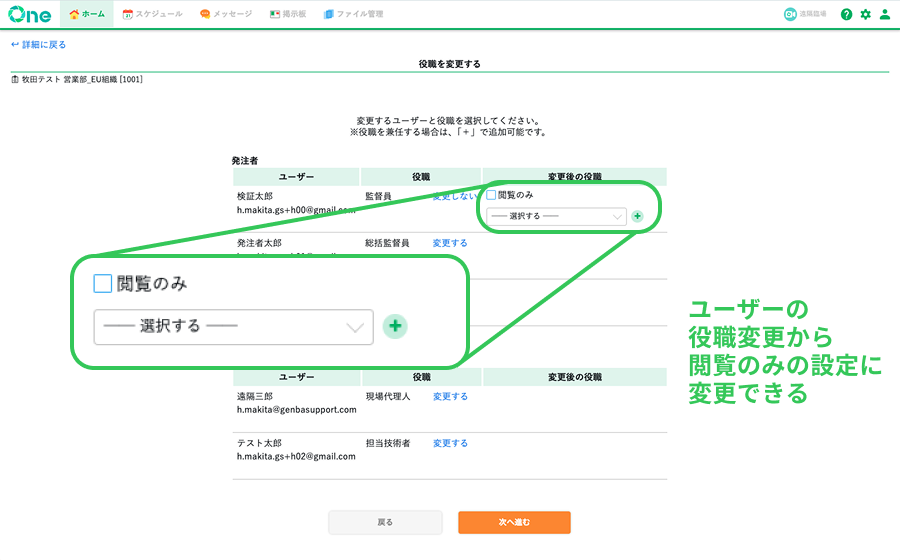Open the user profile icon
The height and width of the screenshot is (560, 900).
click(884, 14)
